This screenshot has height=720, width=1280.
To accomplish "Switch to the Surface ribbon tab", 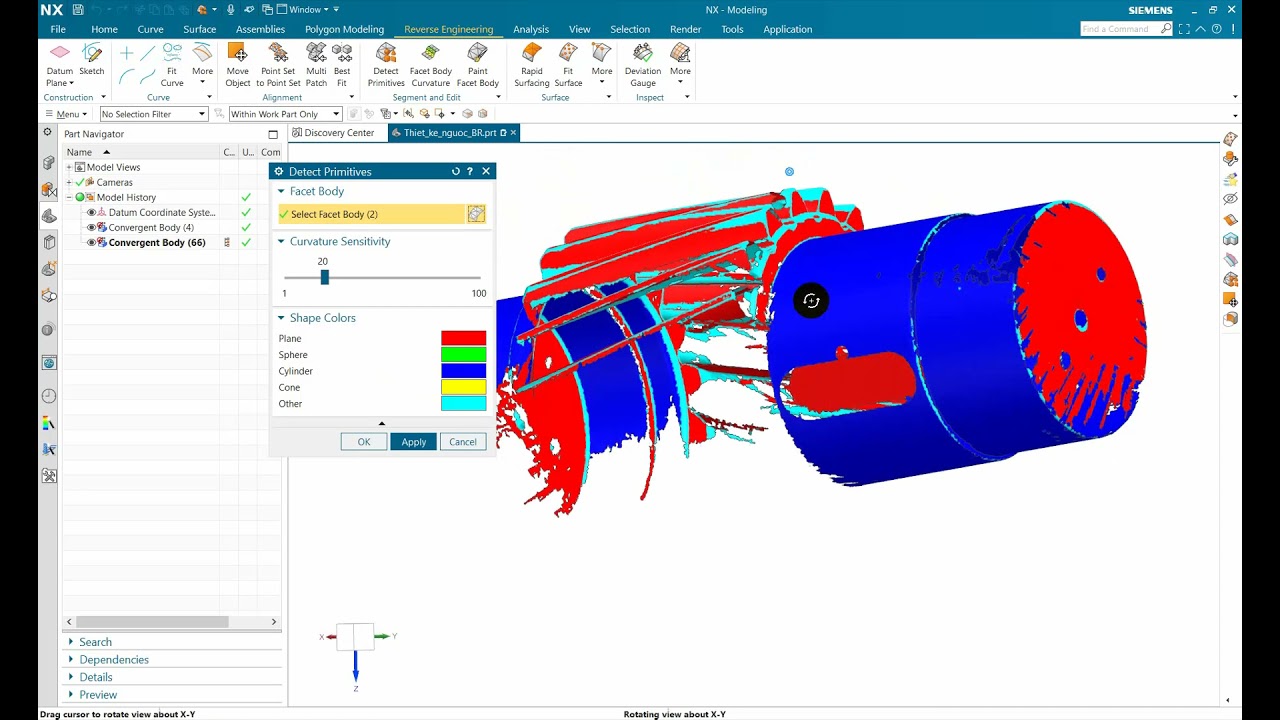I will tap(199, 29).
